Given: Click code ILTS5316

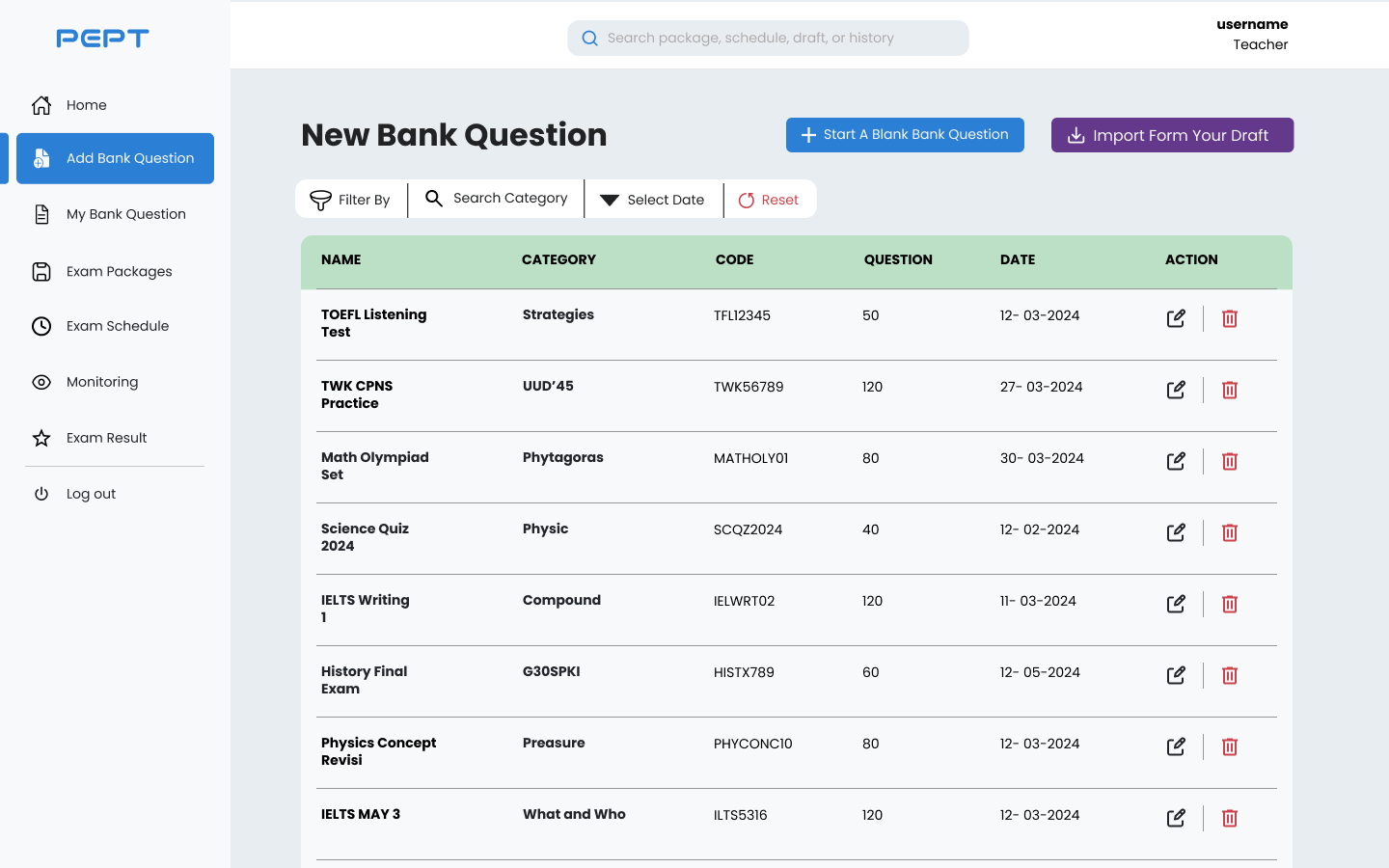Looking at the screenshot, I should 741,815.
